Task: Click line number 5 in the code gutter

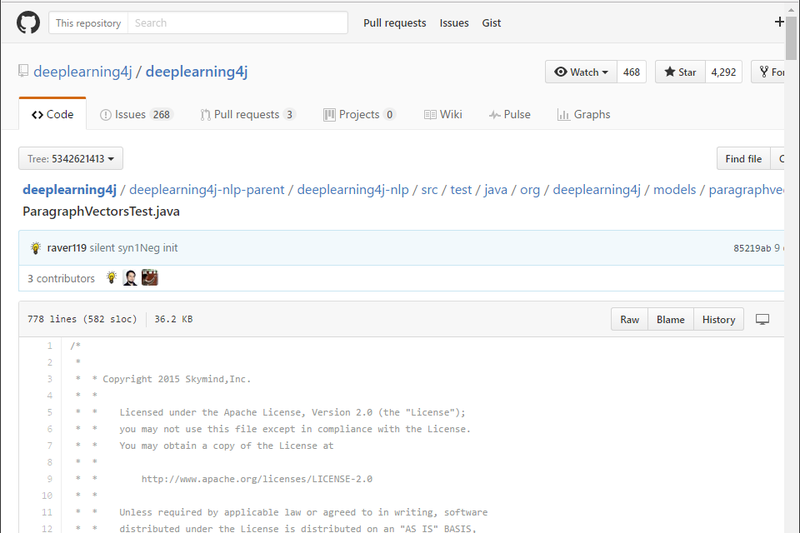Action: click(49, 412)
